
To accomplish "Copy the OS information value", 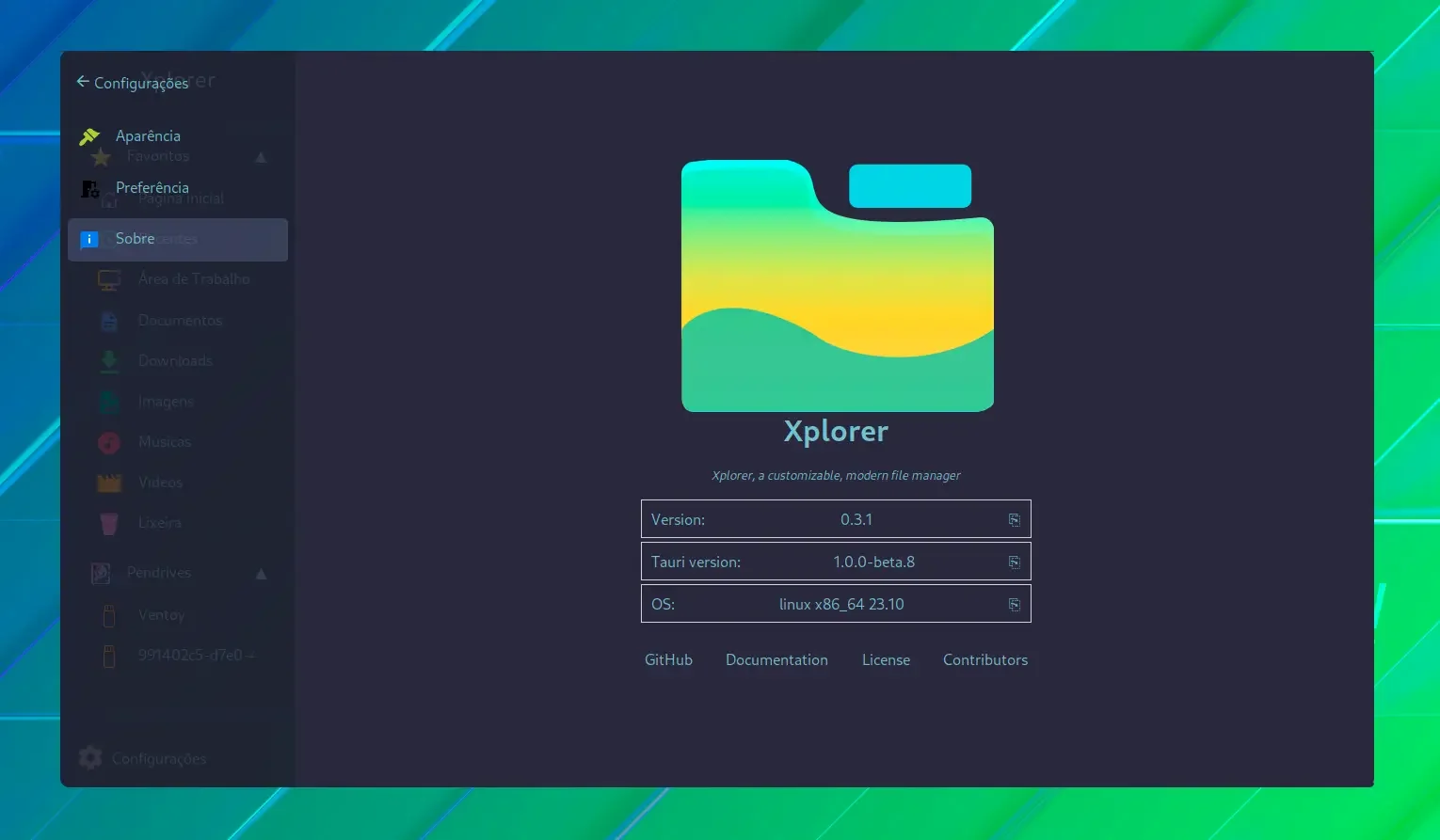I will (x=1014, y=604).
